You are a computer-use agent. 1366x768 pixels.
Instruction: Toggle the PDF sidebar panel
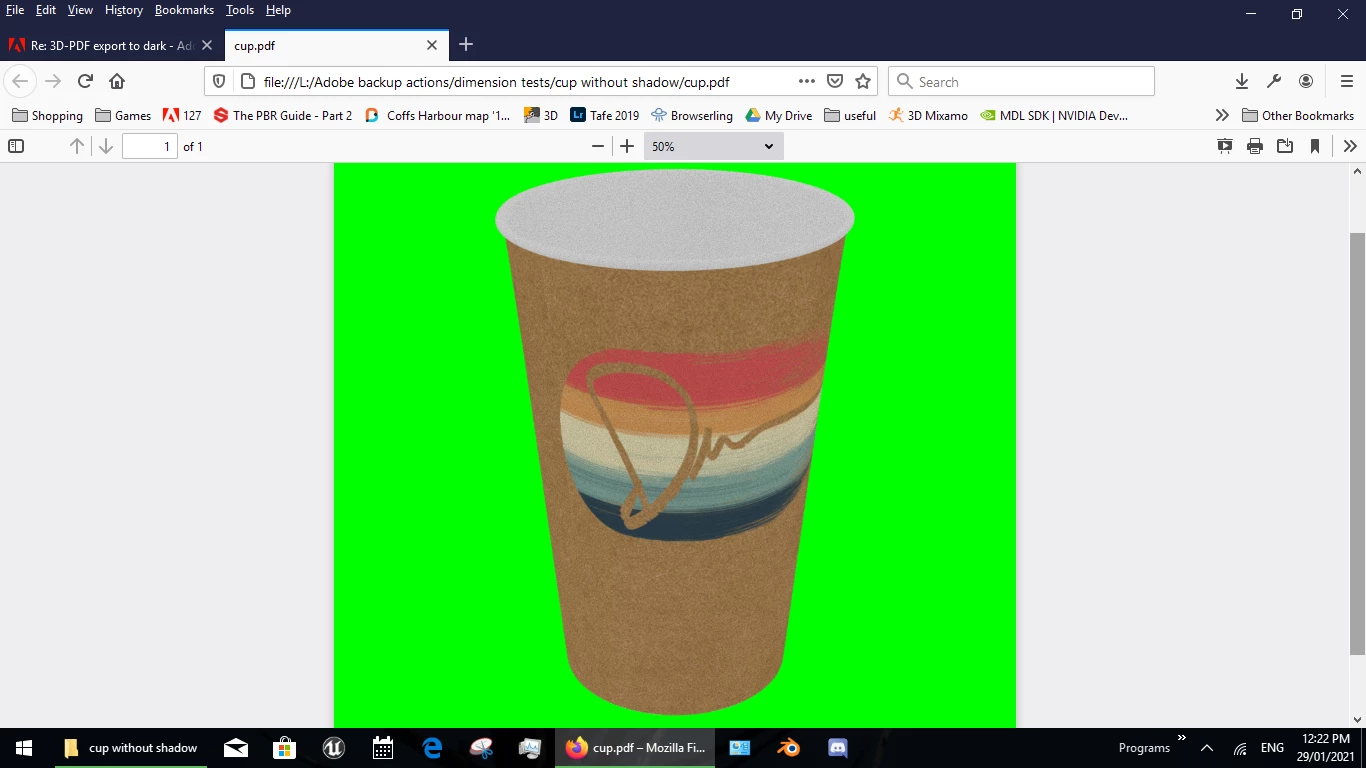pyautogui.click(x=16, y=146)
